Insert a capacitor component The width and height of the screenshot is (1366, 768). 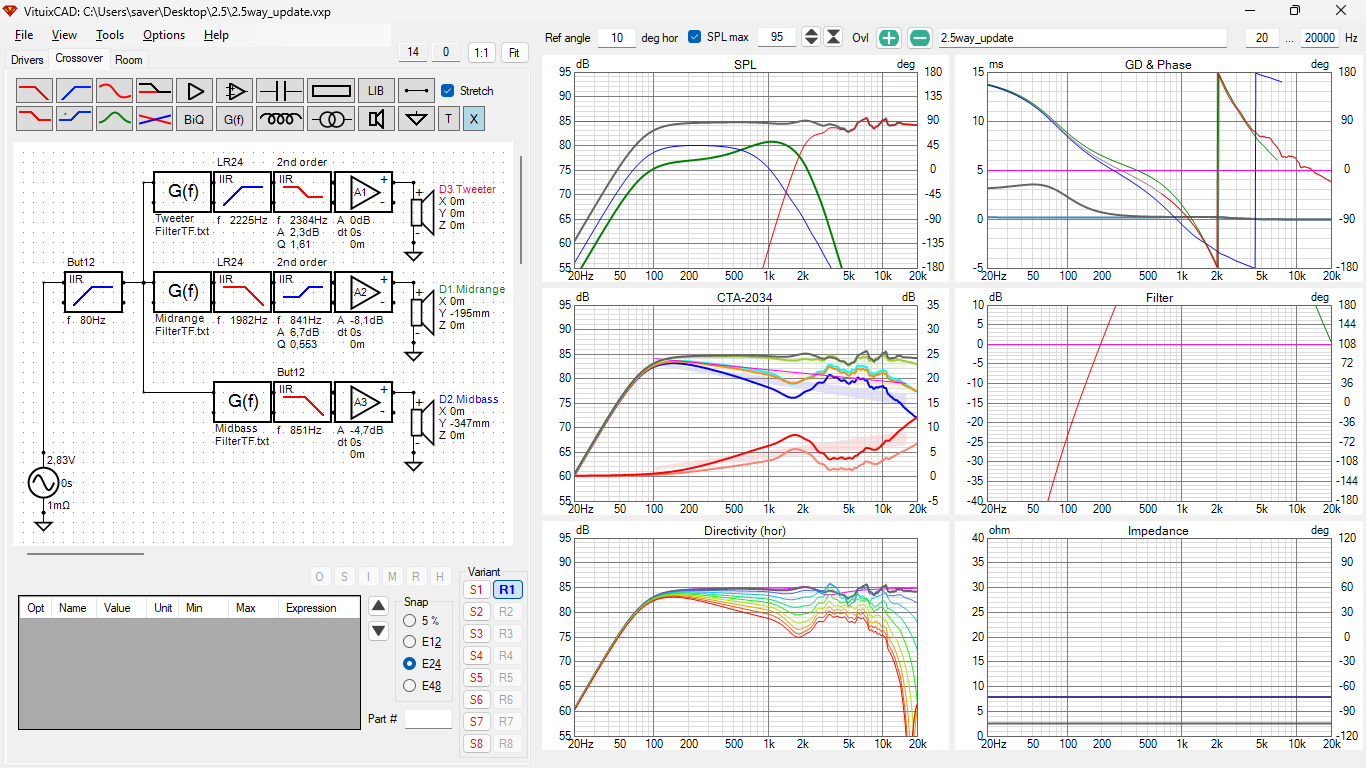(x=280, y=90)
